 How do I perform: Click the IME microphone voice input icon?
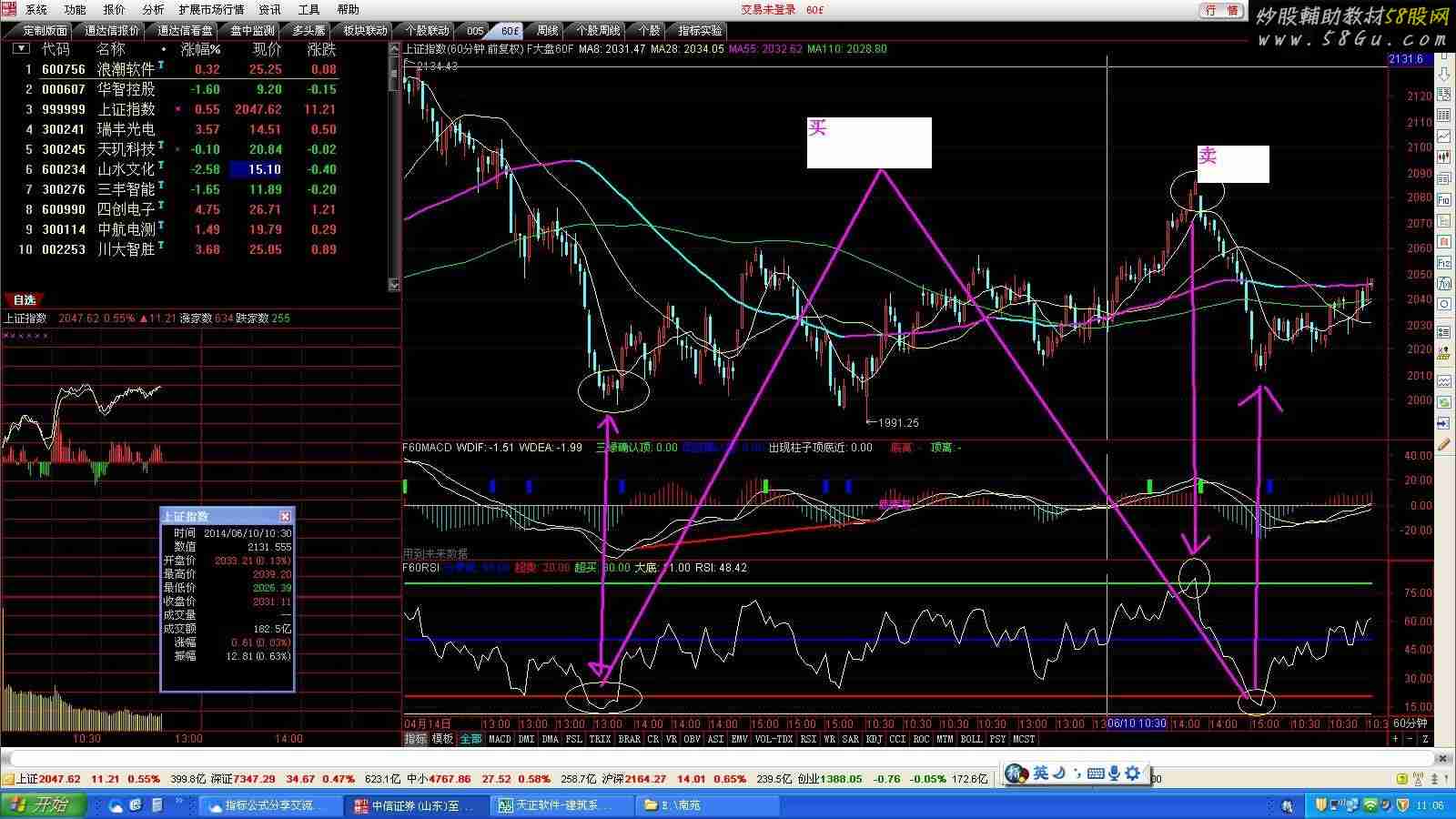(x=1114, y=773)
